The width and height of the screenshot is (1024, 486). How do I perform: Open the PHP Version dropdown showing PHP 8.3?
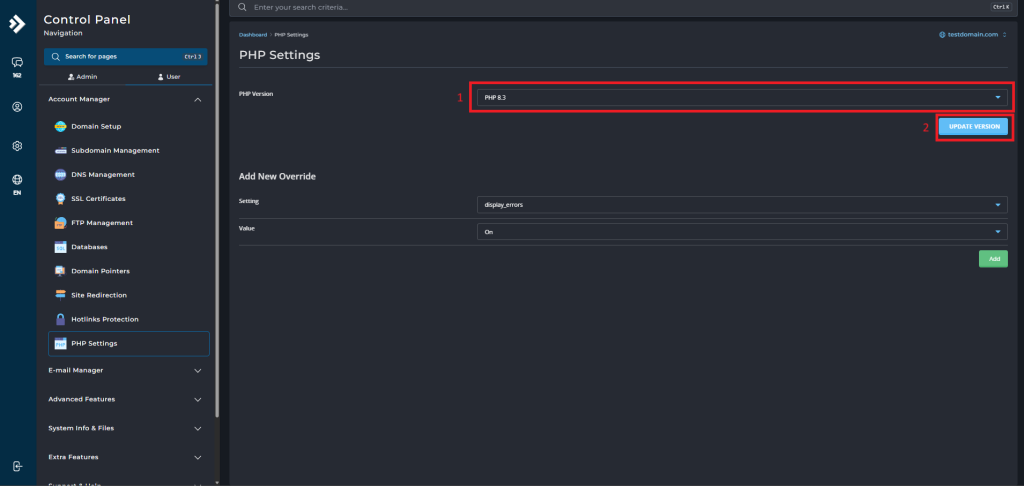coord(742,98)
